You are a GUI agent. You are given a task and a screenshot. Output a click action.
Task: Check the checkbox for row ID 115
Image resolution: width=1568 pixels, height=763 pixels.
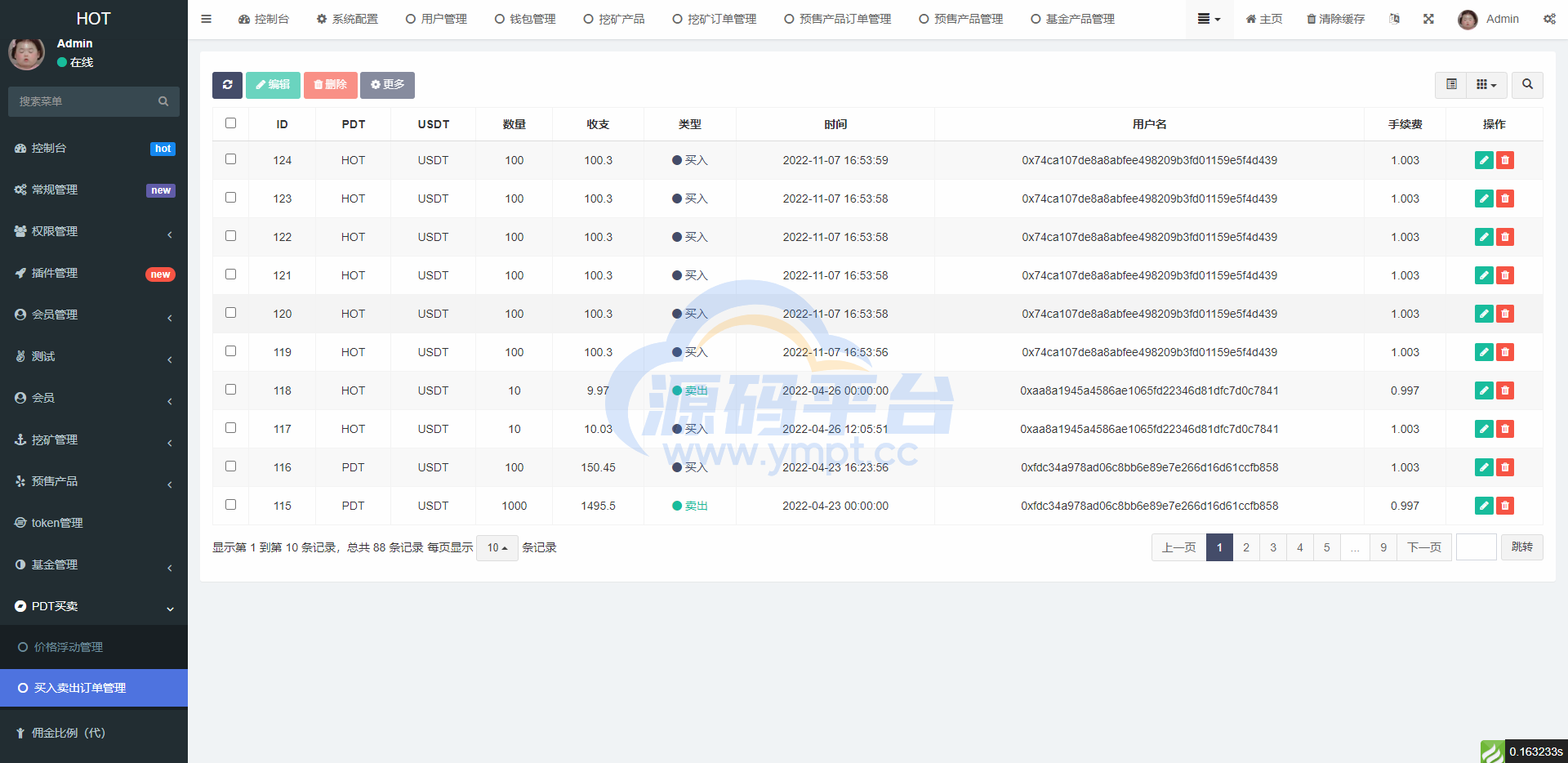230,505
